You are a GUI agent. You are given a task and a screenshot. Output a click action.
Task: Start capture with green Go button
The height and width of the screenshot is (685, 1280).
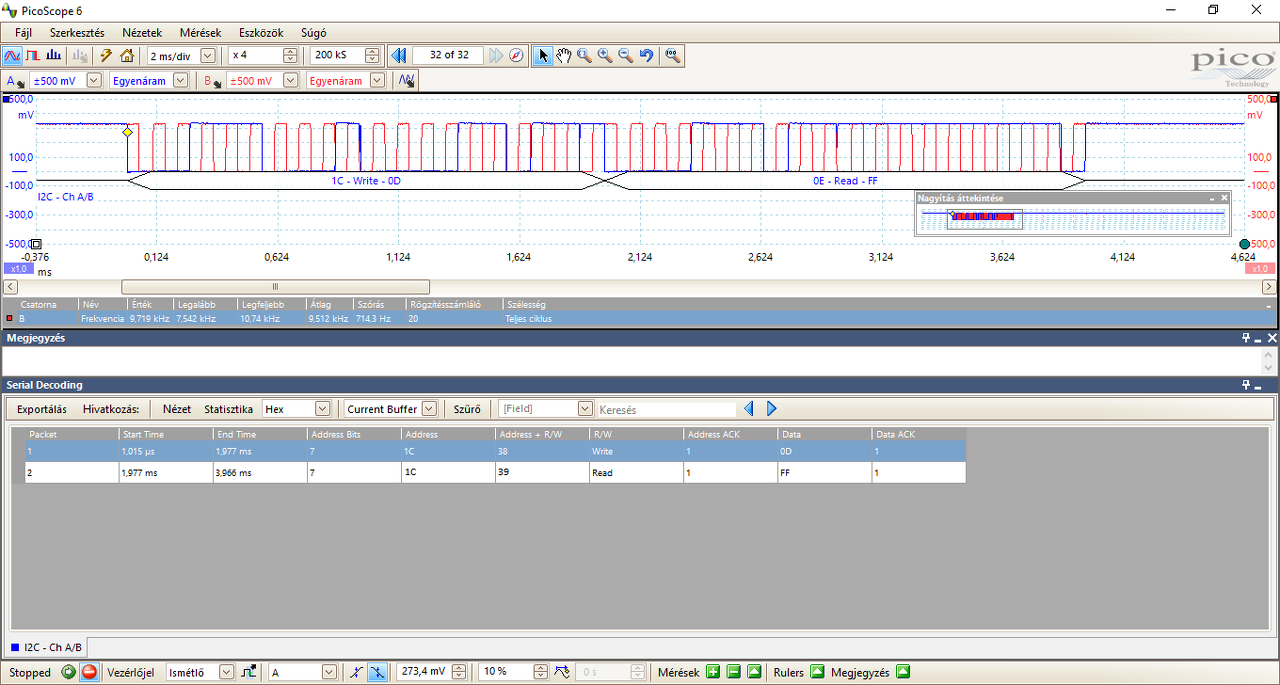pos(69,672)
